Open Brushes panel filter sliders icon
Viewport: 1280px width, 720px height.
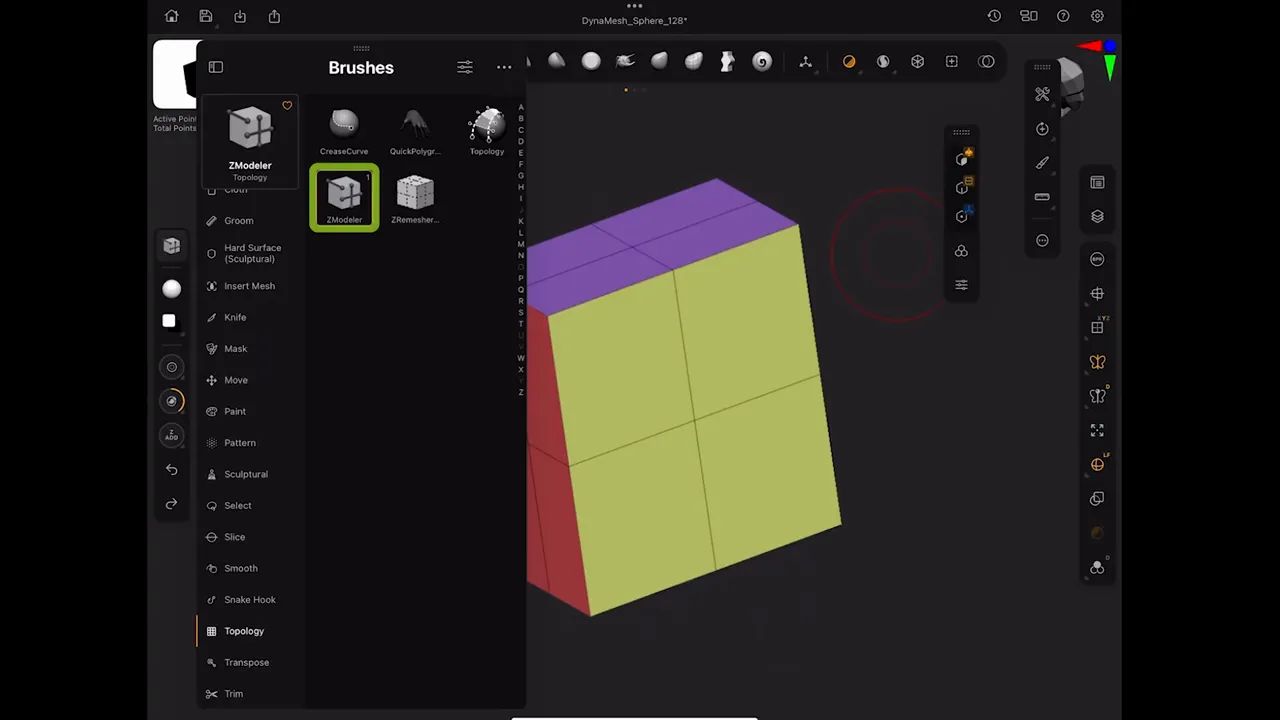pos(465,67)
